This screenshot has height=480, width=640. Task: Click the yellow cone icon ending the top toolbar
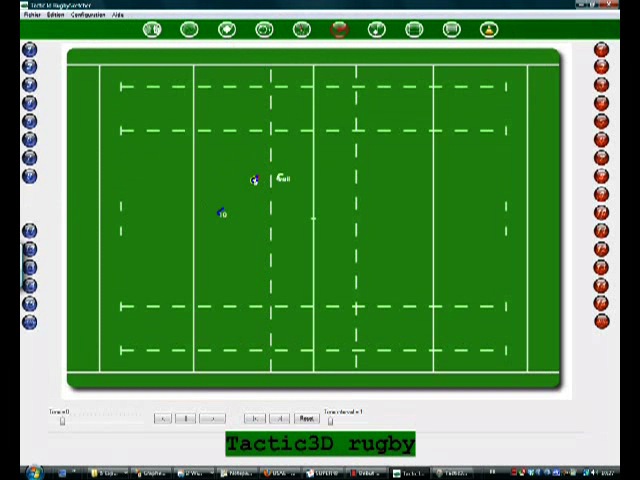[489, 30]
